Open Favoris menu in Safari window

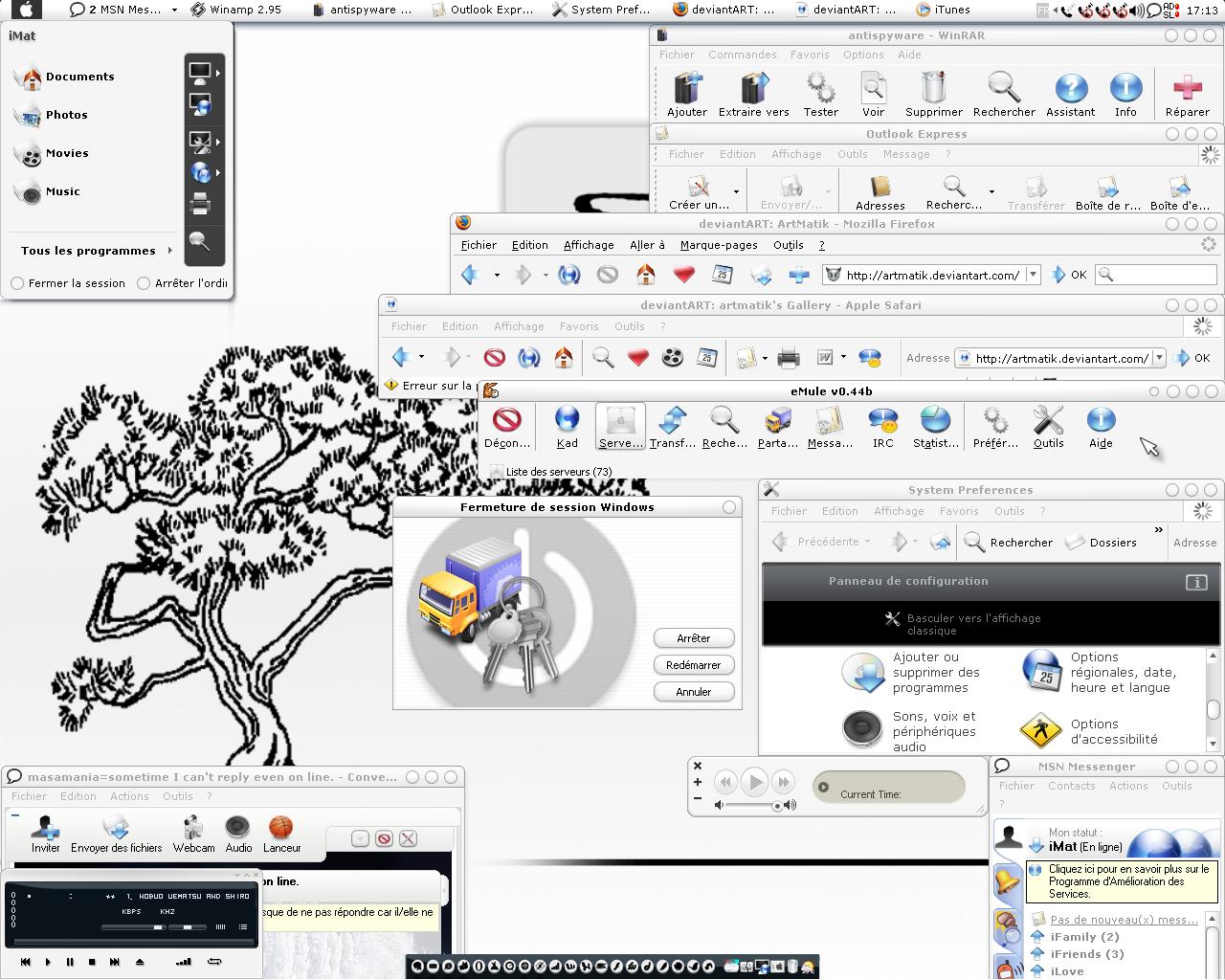pyautogui.click(x=579, y=326)
